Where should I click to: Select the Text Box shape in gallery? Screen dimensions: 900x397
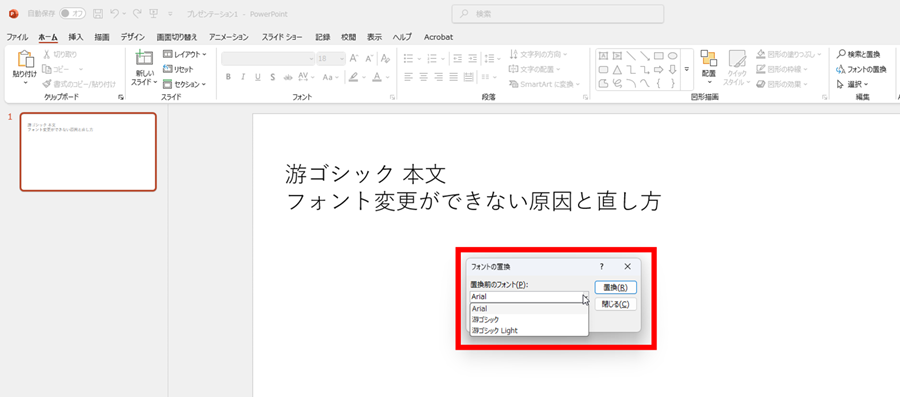[x=604, y=56]
